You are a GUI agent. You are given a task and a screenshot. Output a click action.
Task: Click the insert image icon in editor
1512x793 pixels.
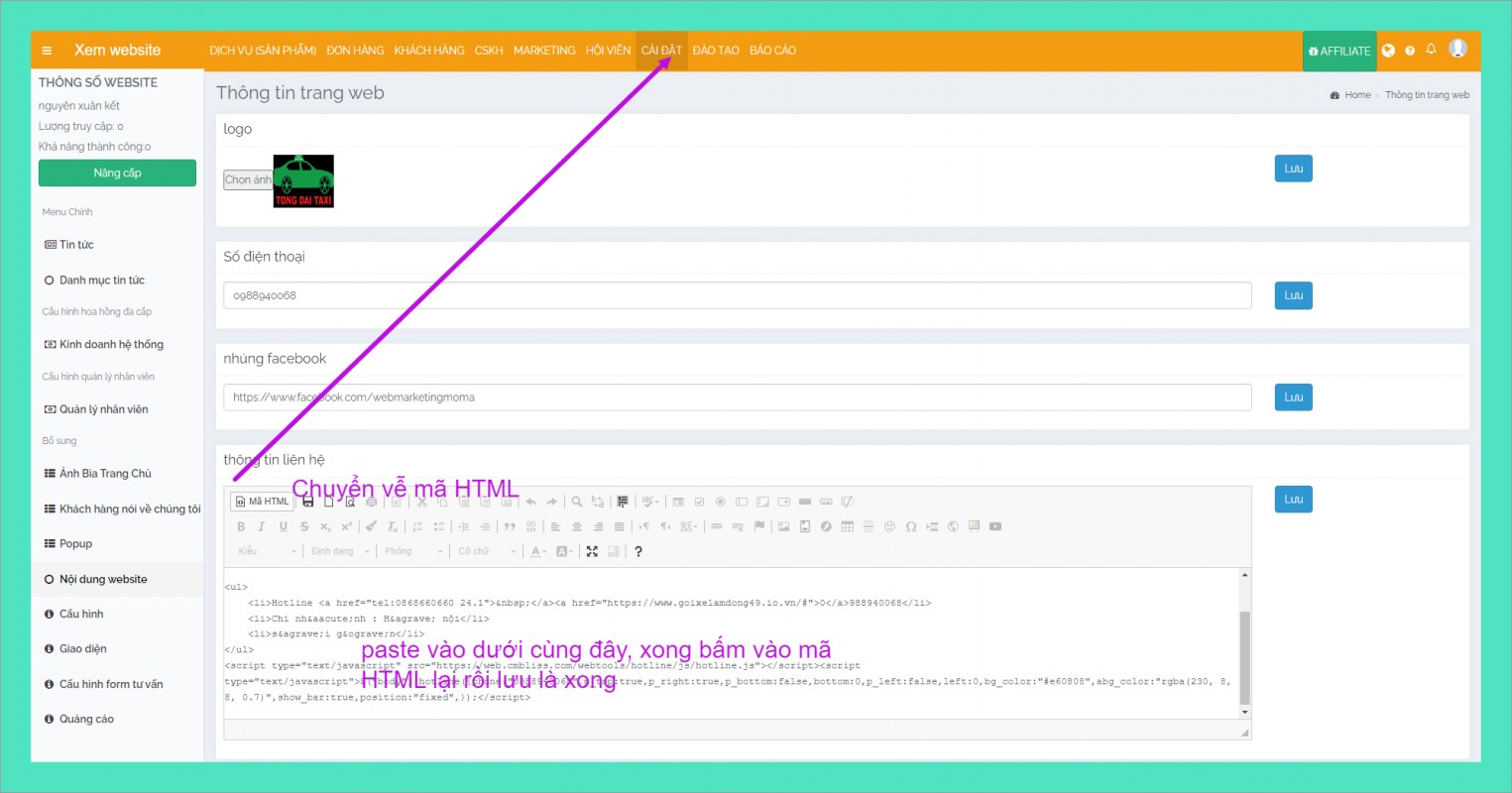pos(783,526)
